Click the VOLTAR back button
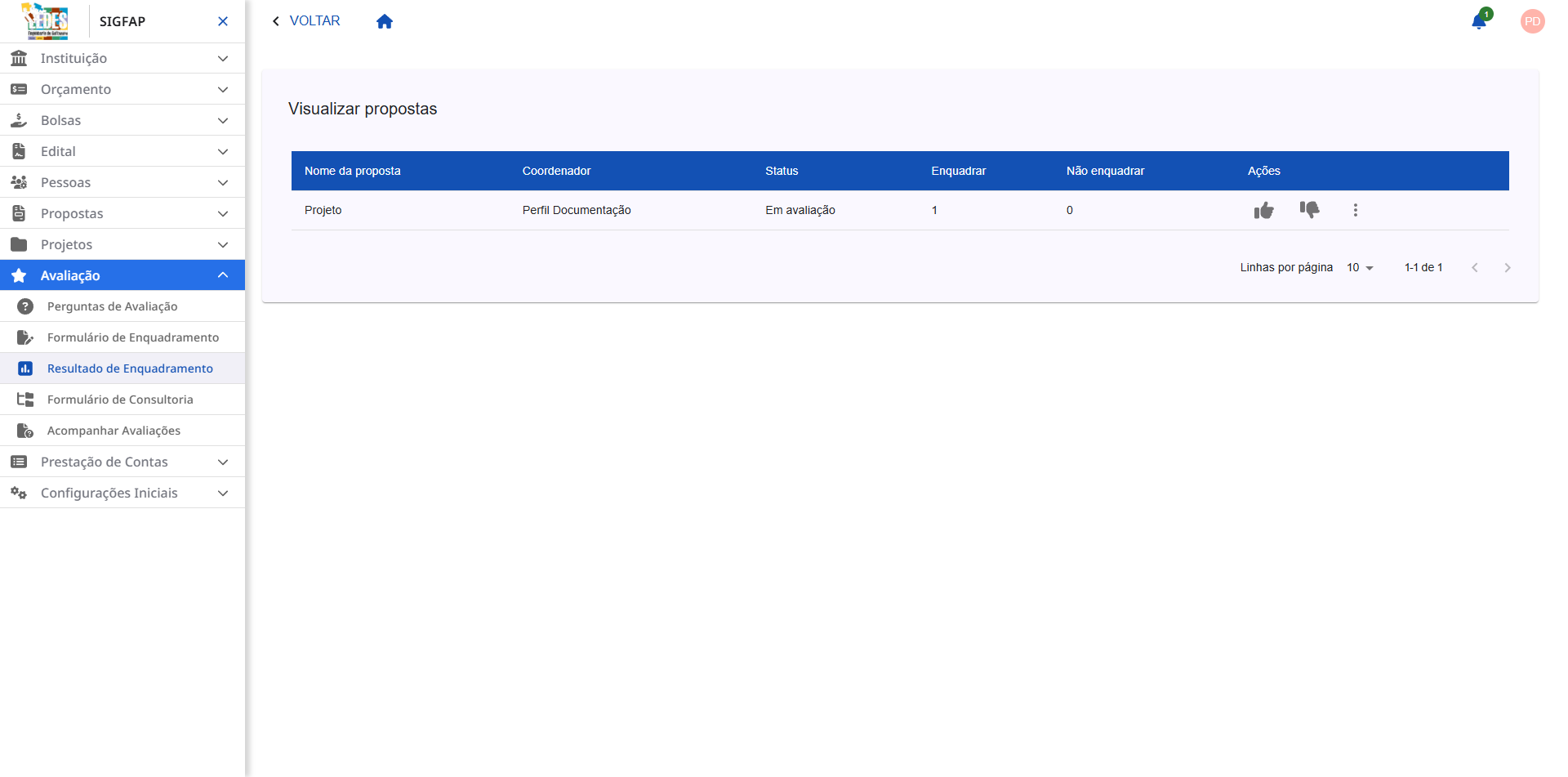This screenshot has height=777, width=1568. (x=306, y=21)
